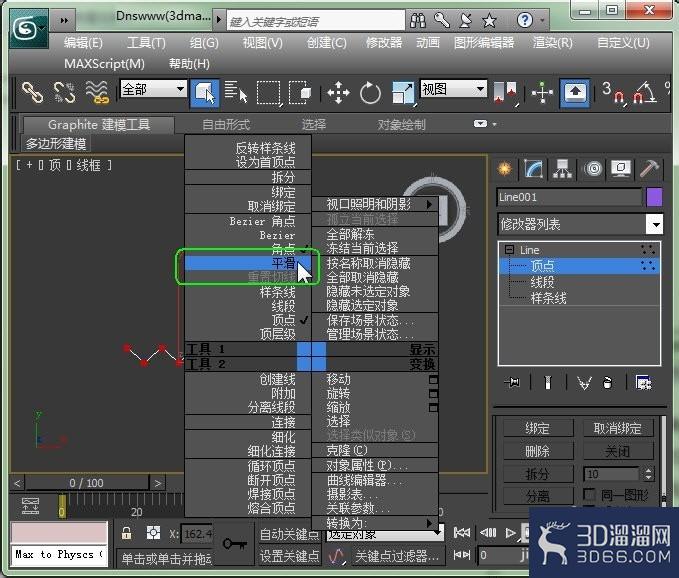The height and width of the screenshot is (578, 679).
Task: Collapse the Line modifier stack tree
Action: (510, 249)
